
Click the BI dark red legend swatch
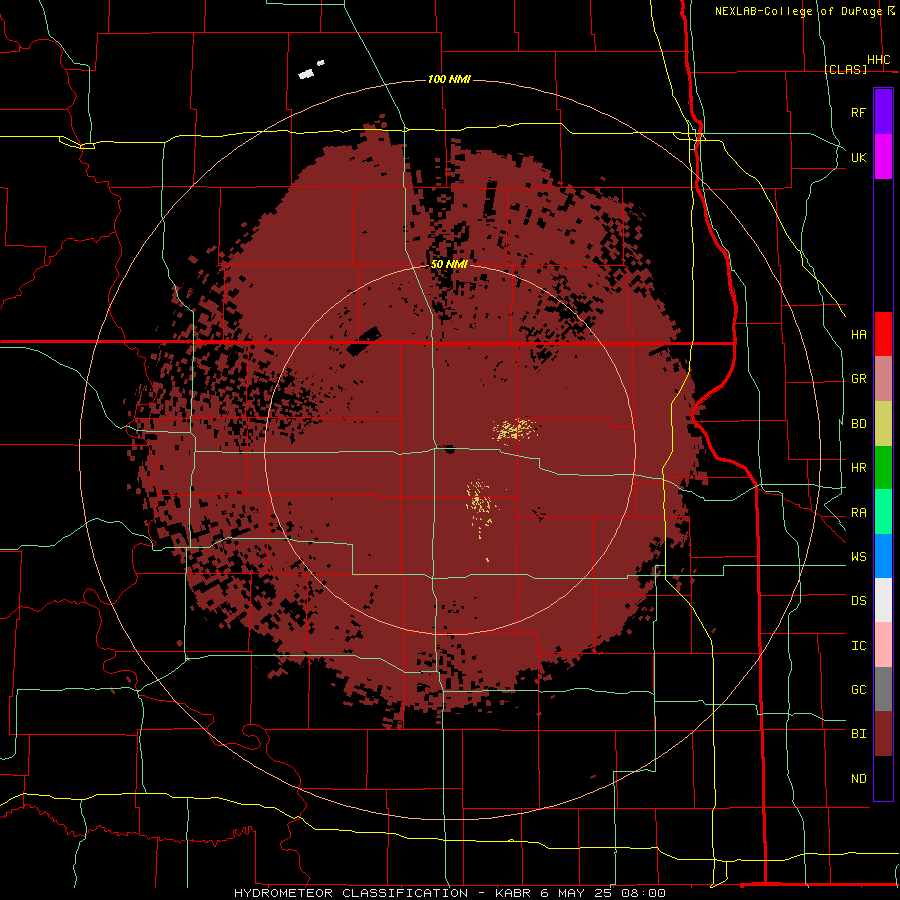[x=883, y=734]
